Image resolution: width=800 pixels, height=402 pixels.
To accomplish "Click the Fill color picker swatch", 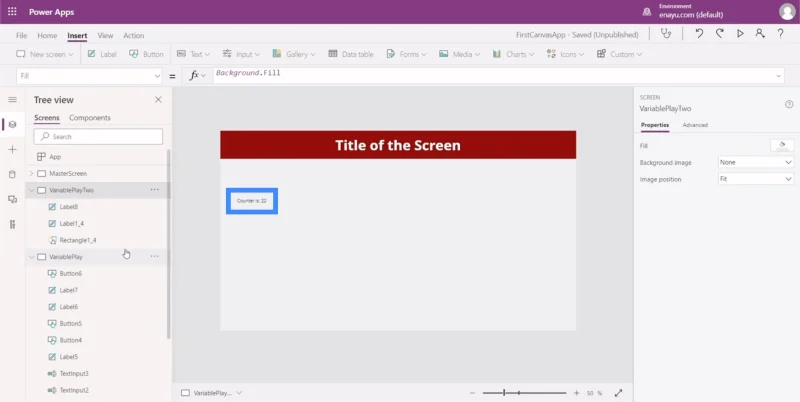I will tap(782, 145).
